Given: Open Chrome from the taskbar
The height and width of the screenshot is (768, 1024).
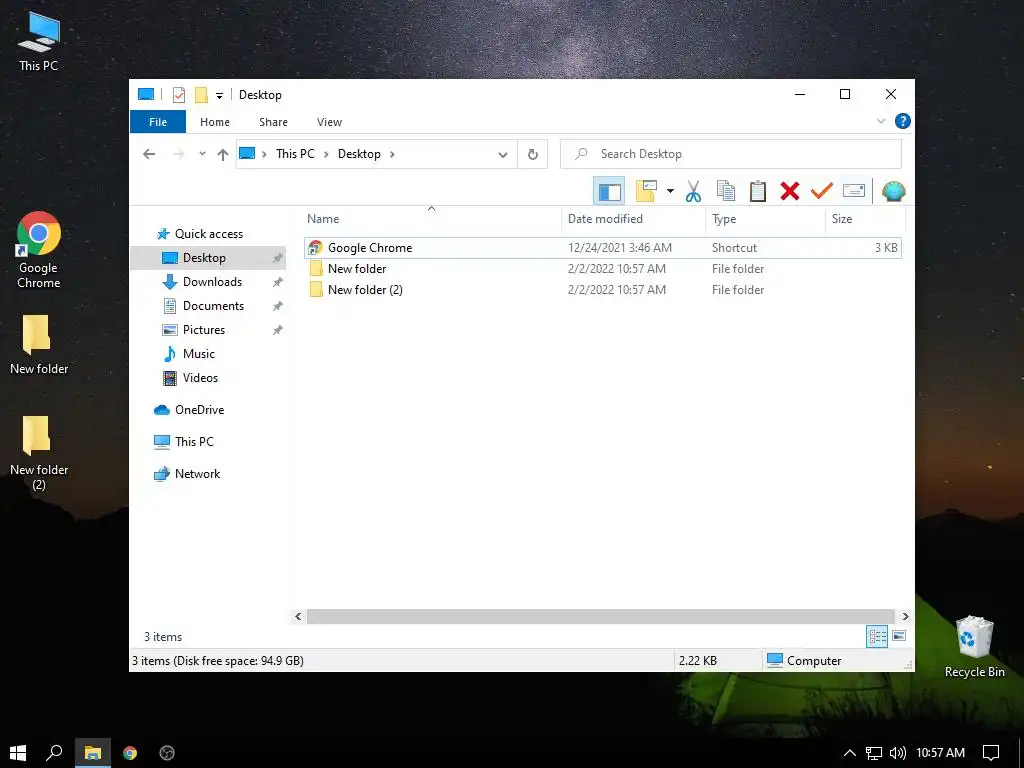Looking at the screenshot, I should [130, 753].
